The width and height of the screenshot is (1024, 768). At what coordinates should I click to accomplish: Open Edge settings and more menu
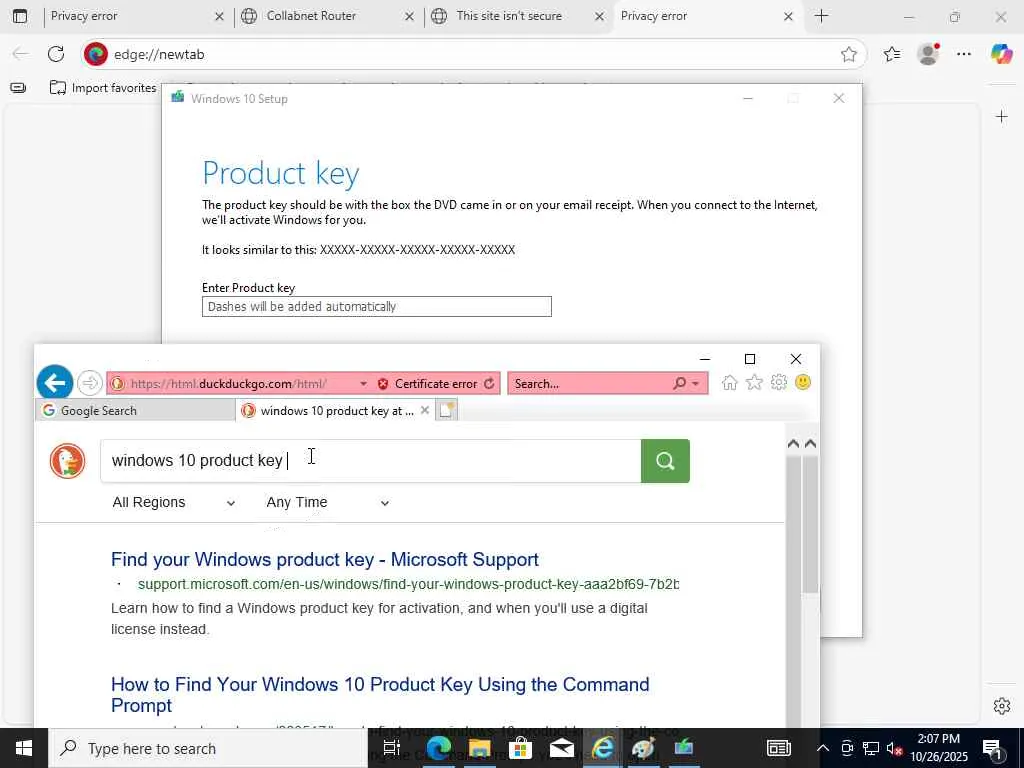tap(964, 54)
